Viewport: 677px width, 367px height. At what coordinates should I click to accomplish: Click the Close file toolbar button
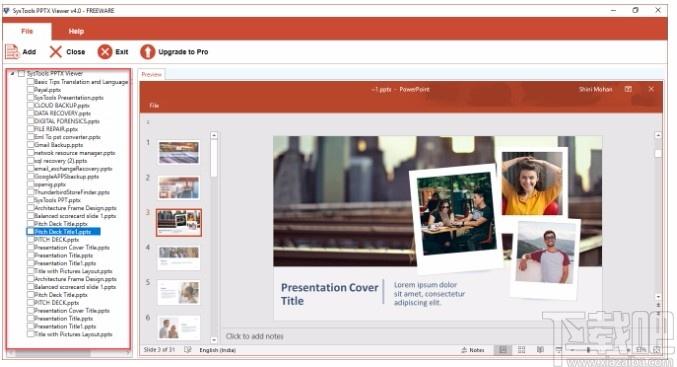(67, 52)
